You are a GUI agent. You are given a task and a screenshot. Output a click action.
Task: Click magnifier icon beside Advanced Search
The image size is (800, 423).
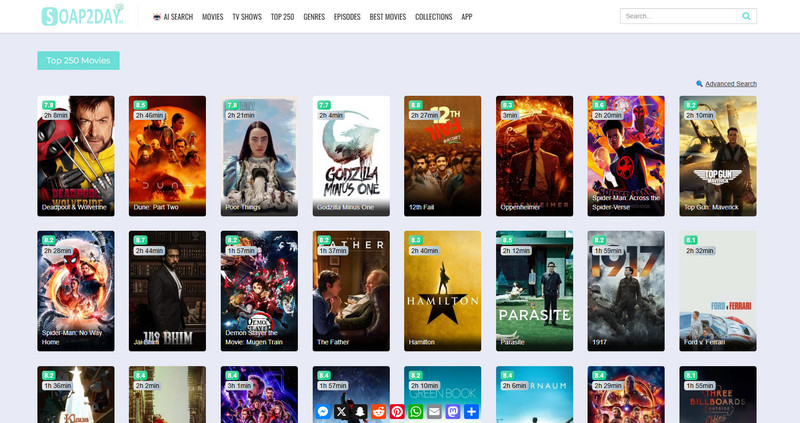coord(699,84)
